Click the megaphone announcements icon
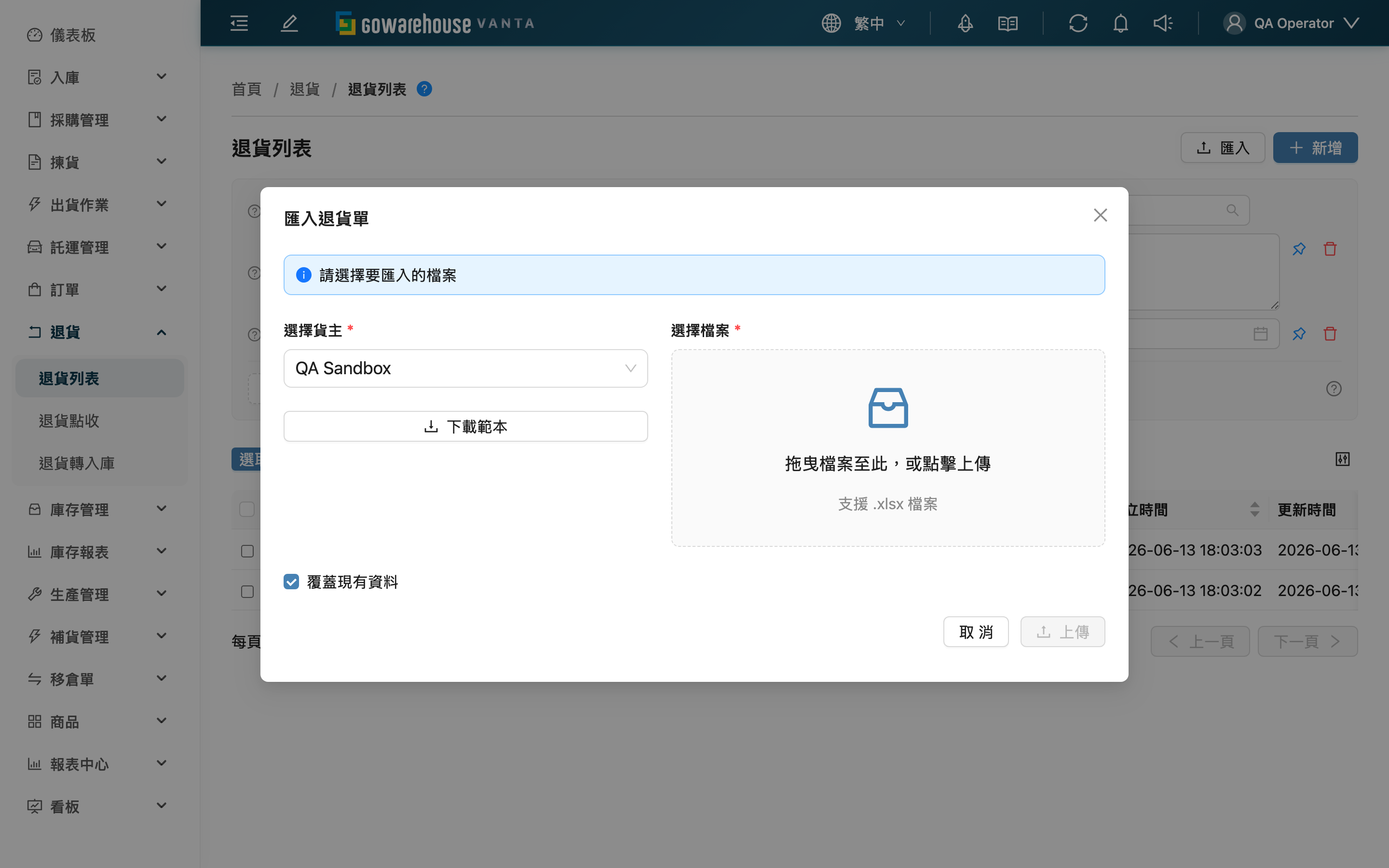The width and height of the screenshot is (1389, 868). tap(1163, 23)
